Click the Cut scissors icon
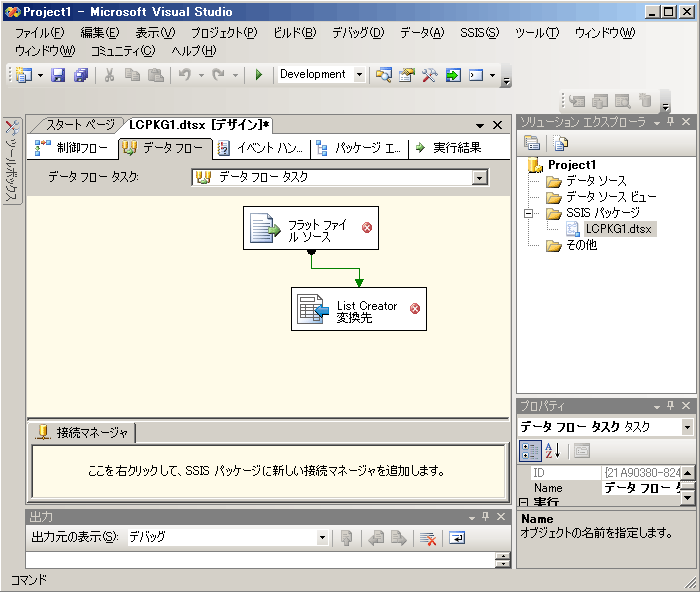700x592 pixels. (x=109, y=75)
